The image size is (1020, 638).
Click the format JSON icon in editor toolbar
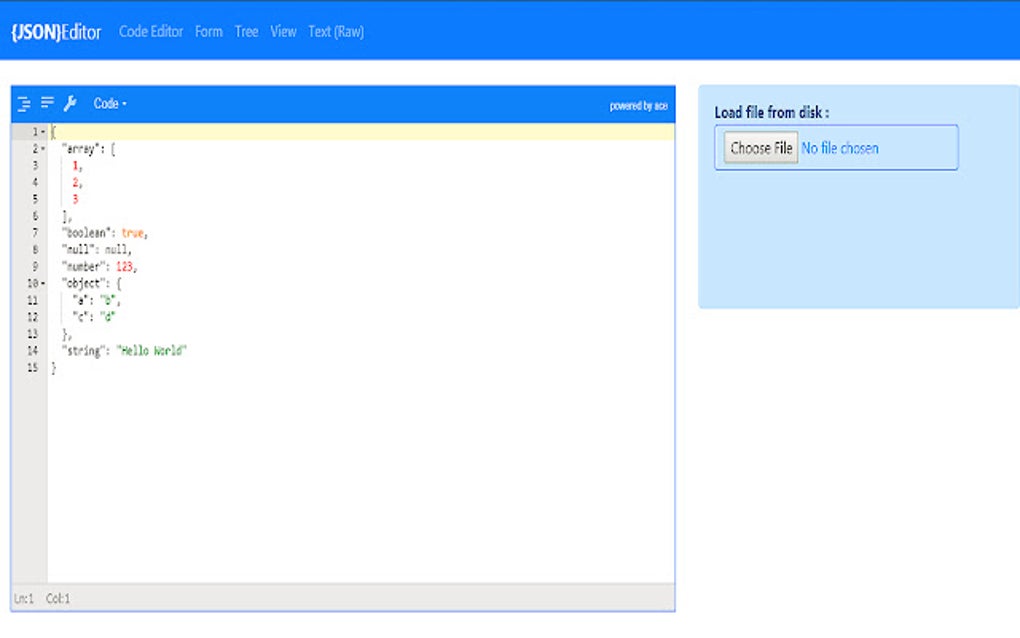pos(24,104)
